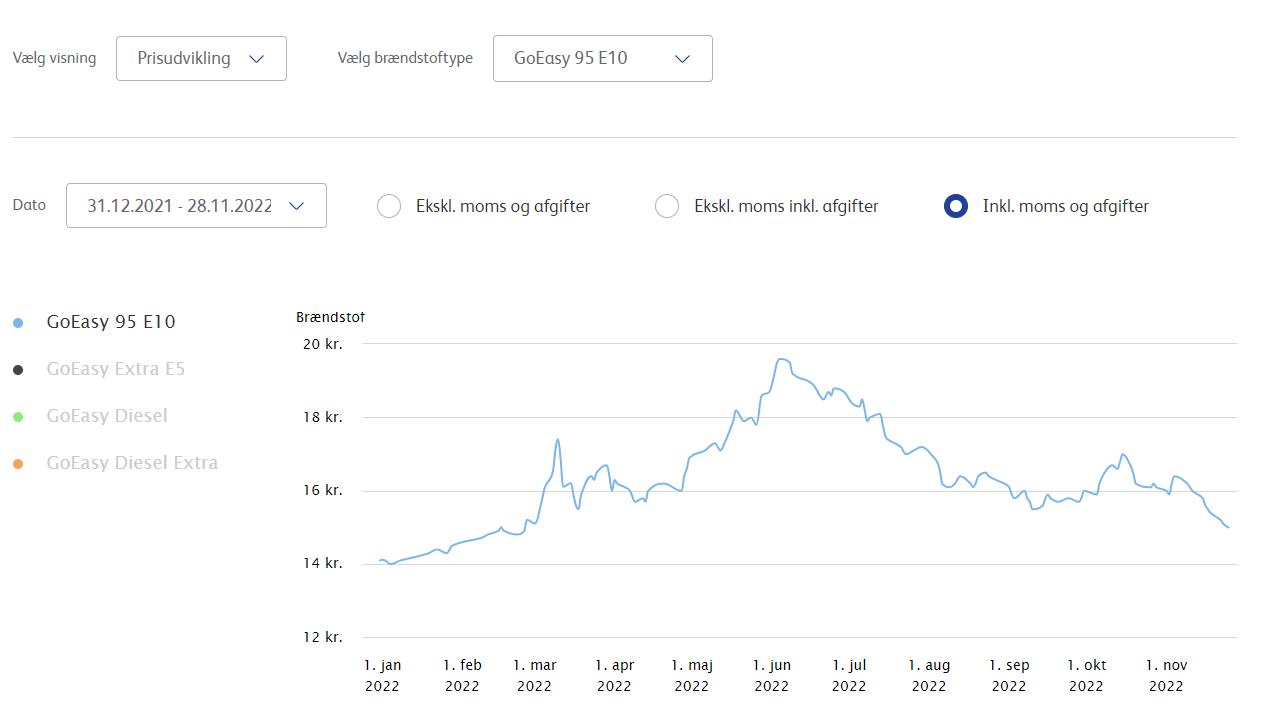Click the Vælg visning label
This screenshot has width=1281, height=718.
(x=54, y=58)
